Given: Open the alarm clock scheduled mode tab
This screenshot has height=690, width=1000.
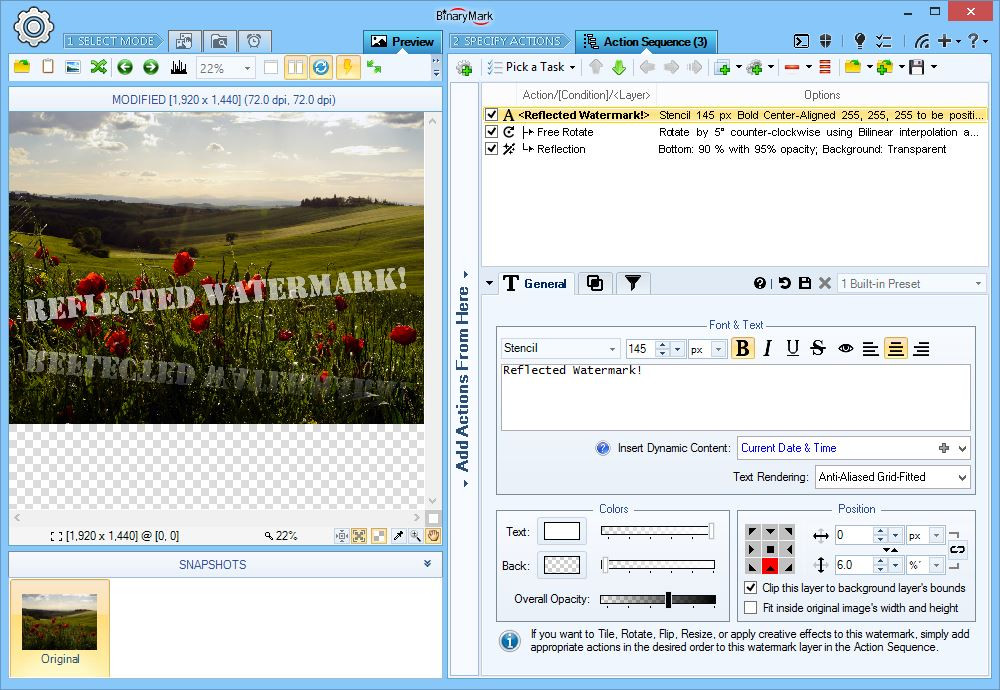Looking at the screenshot, I should 254,41.
